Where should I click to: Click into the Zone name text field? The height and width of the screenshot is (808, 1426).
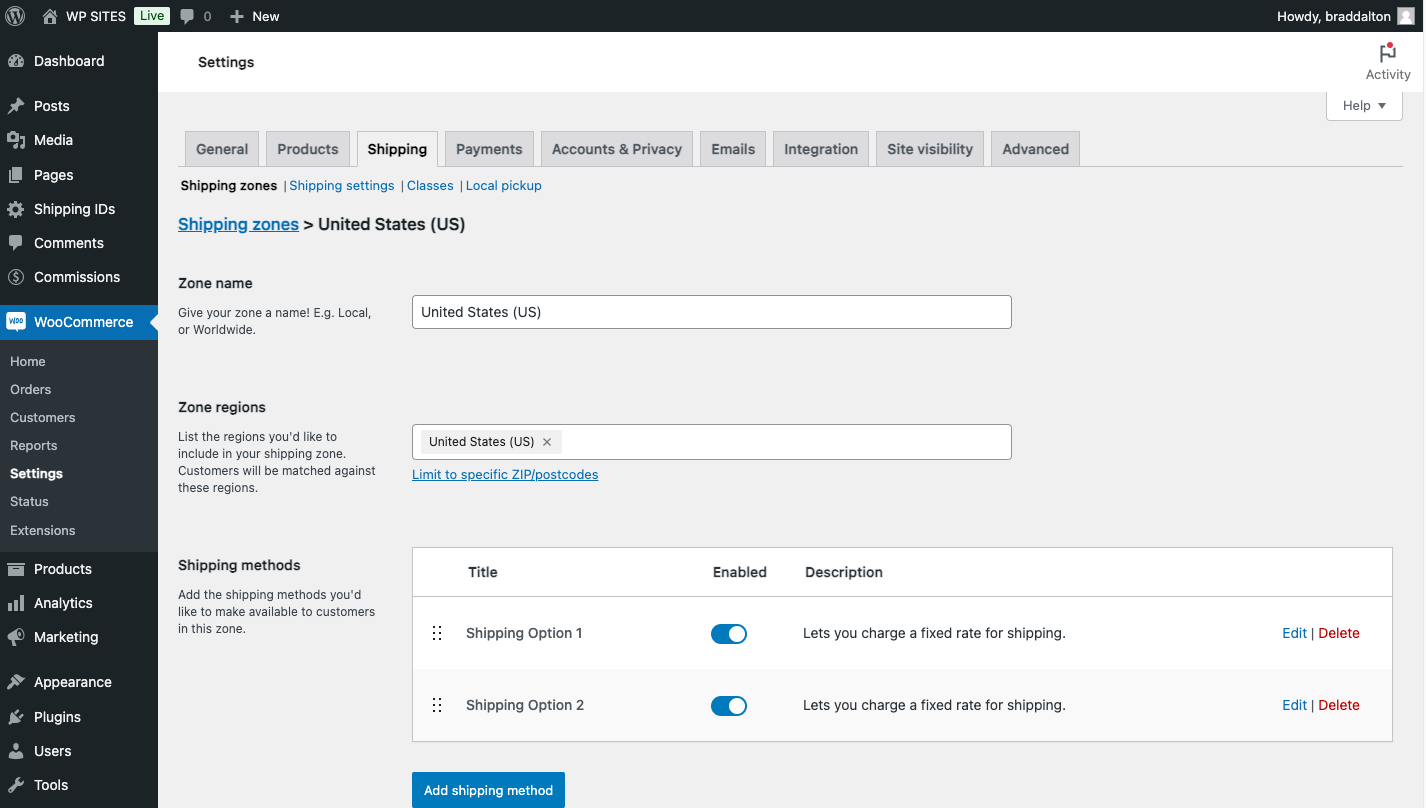[x=711, y=312]
